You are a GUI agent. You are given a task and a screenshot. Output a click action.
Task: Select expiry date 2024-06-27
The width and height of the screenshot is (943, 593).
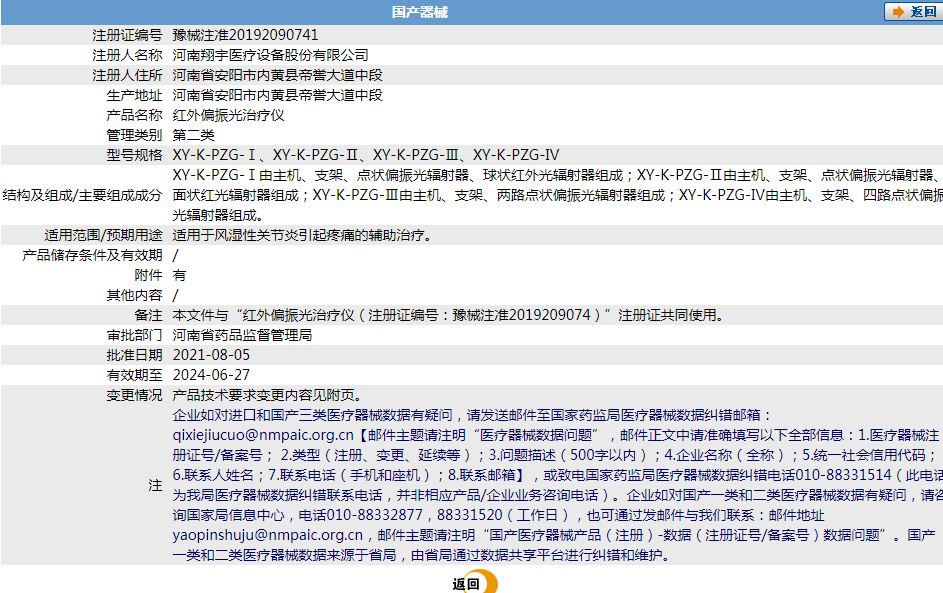[211, 375]
